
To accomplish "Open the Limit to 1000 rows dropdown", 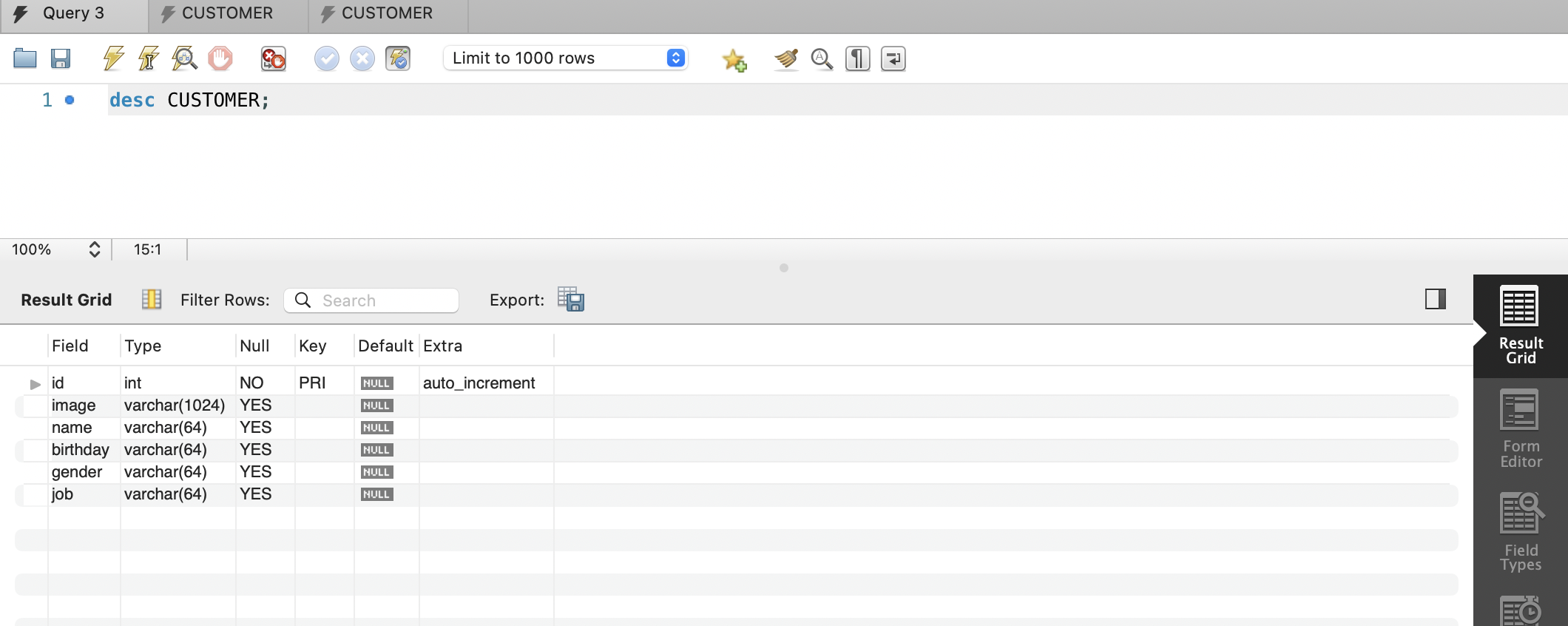I will (x=566, y=58).
